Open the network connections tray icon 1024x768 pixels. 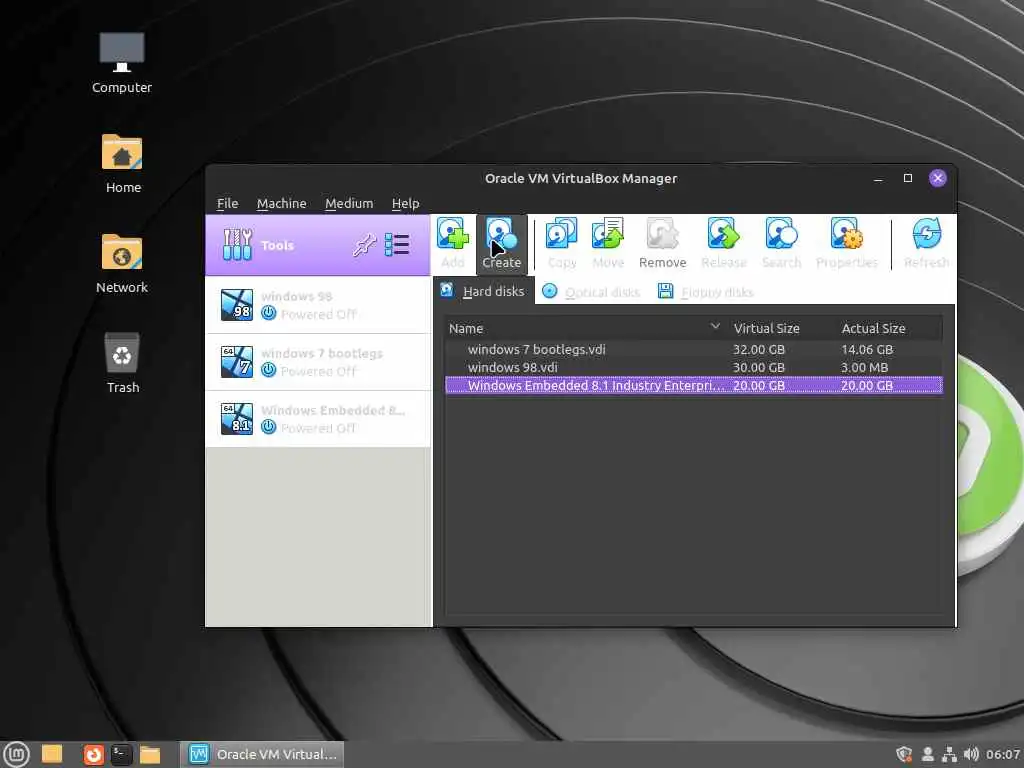coord(950,754)
